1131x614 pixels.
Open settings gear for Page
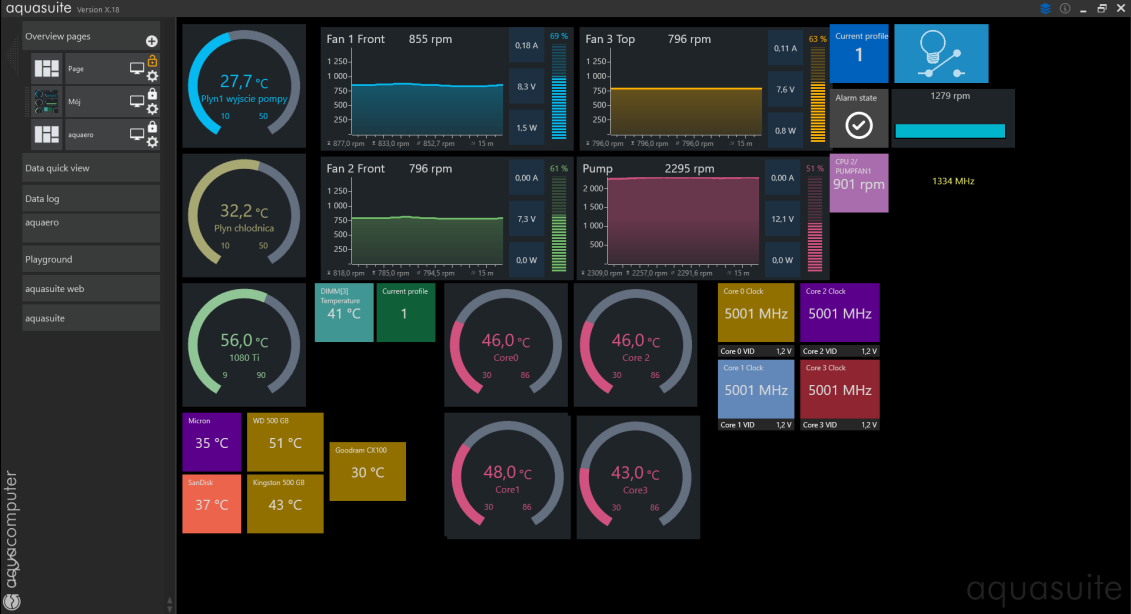click(152, 76)
